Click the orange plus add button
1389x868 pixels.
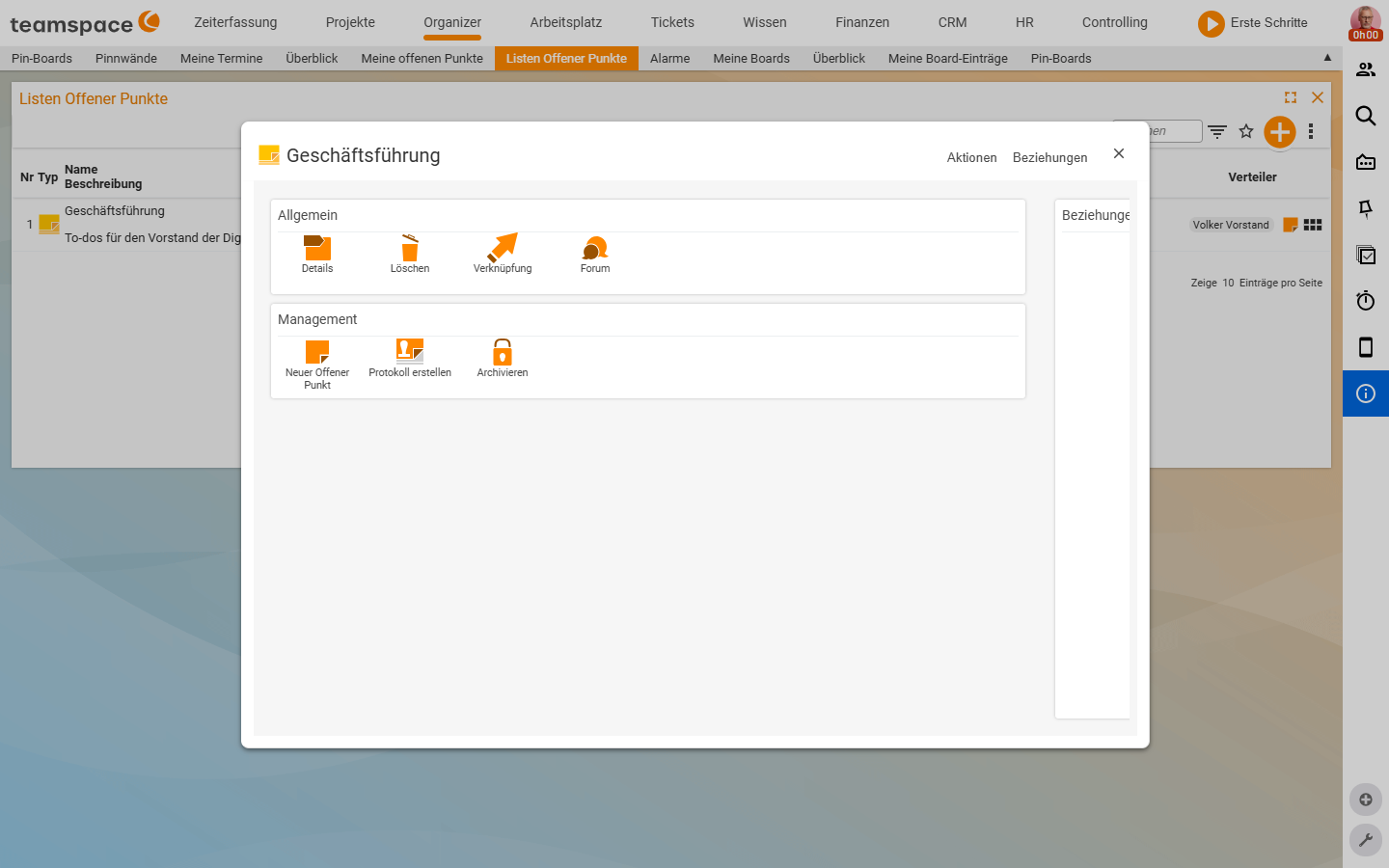tap(1280, 132)
